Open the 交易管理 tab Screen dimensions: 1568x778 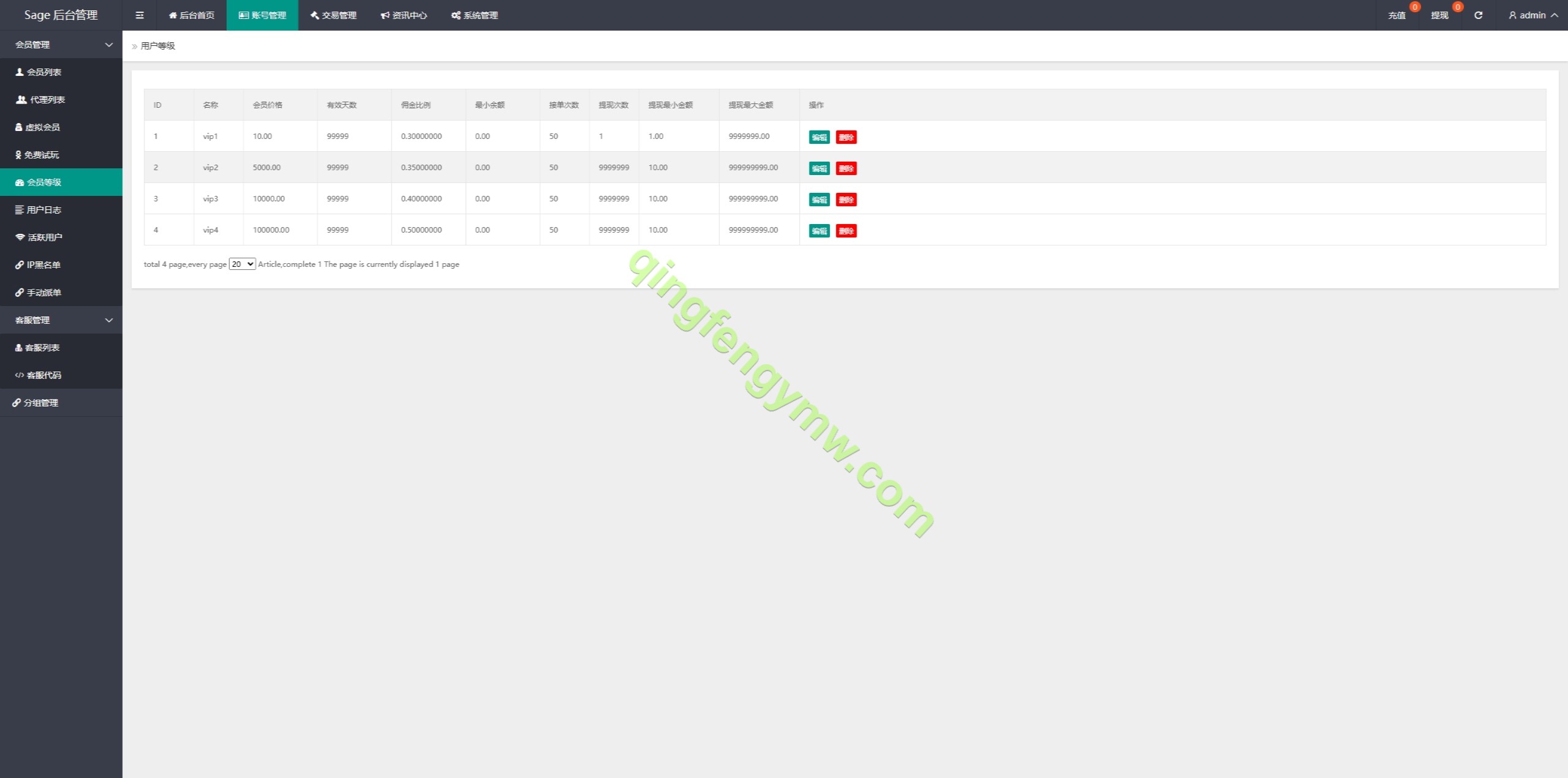333,15
